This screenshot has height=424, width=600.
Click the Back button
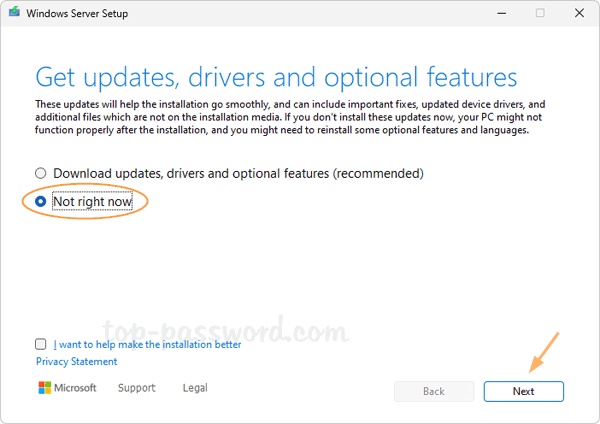[x=434, y=391]
